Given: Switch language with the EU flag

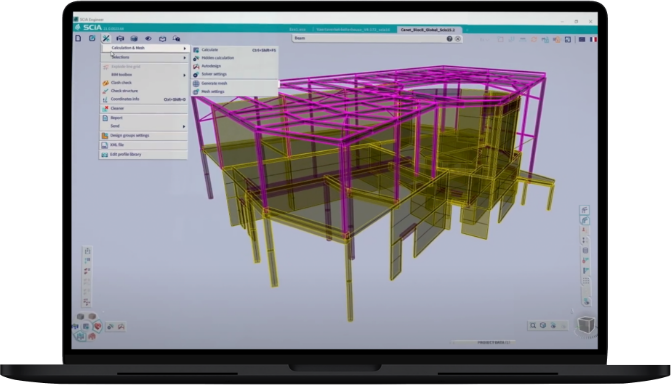Looking at the screenshot, I should pyautogui.click(x=582, y=39).
